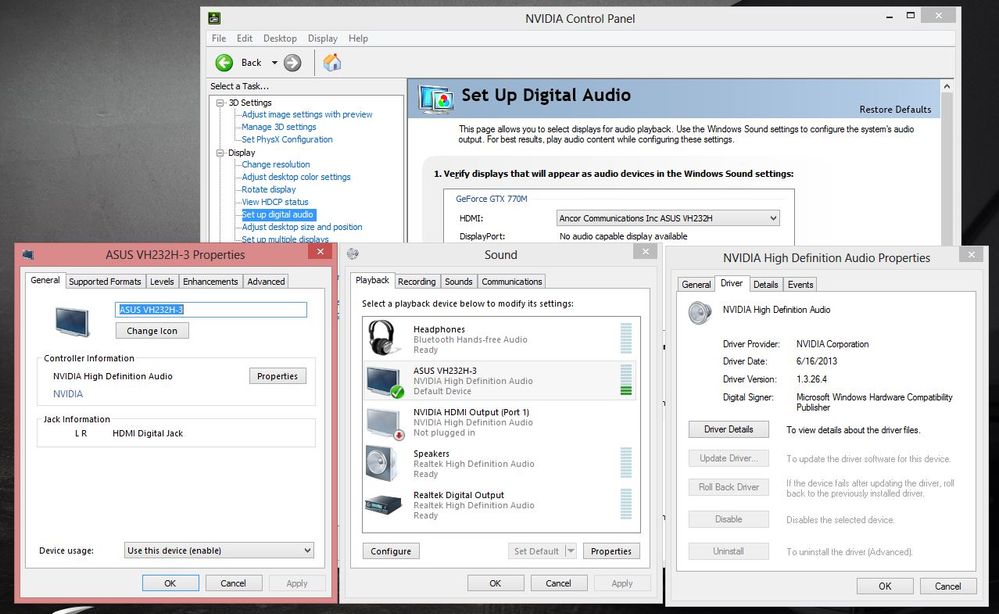Open the Desktop menu
The image size is (999, 614).
pyautogui.click(x=280, y=38)
